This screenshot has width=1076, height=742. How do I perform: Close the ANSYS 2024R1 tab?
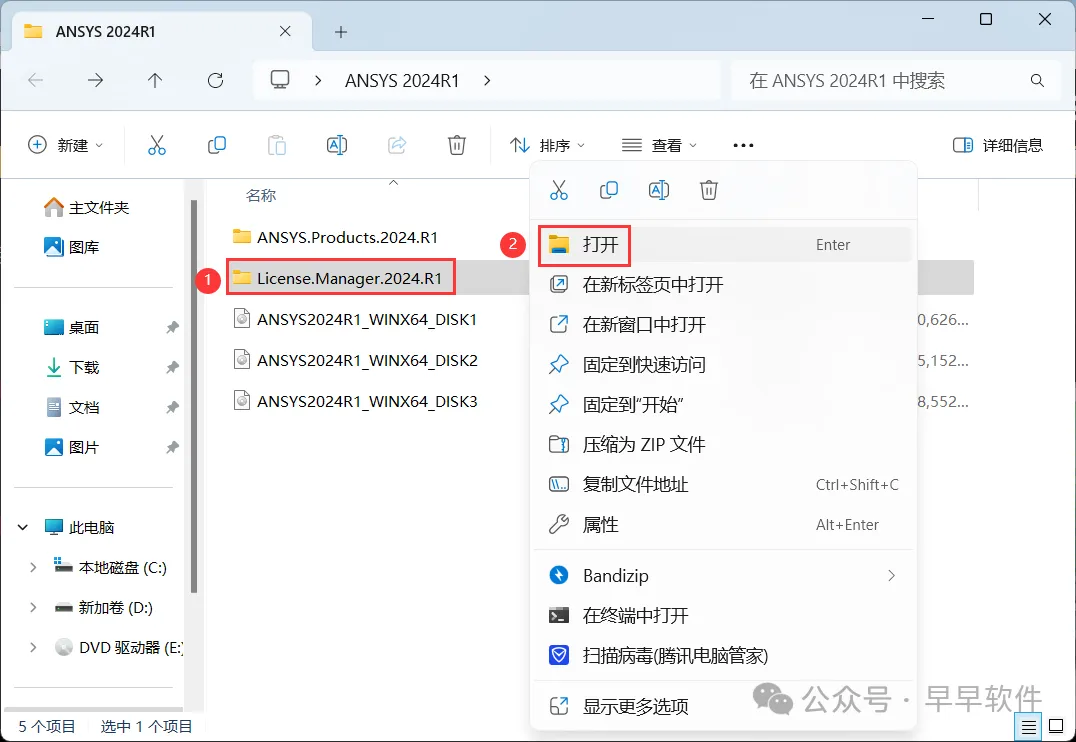285,31
